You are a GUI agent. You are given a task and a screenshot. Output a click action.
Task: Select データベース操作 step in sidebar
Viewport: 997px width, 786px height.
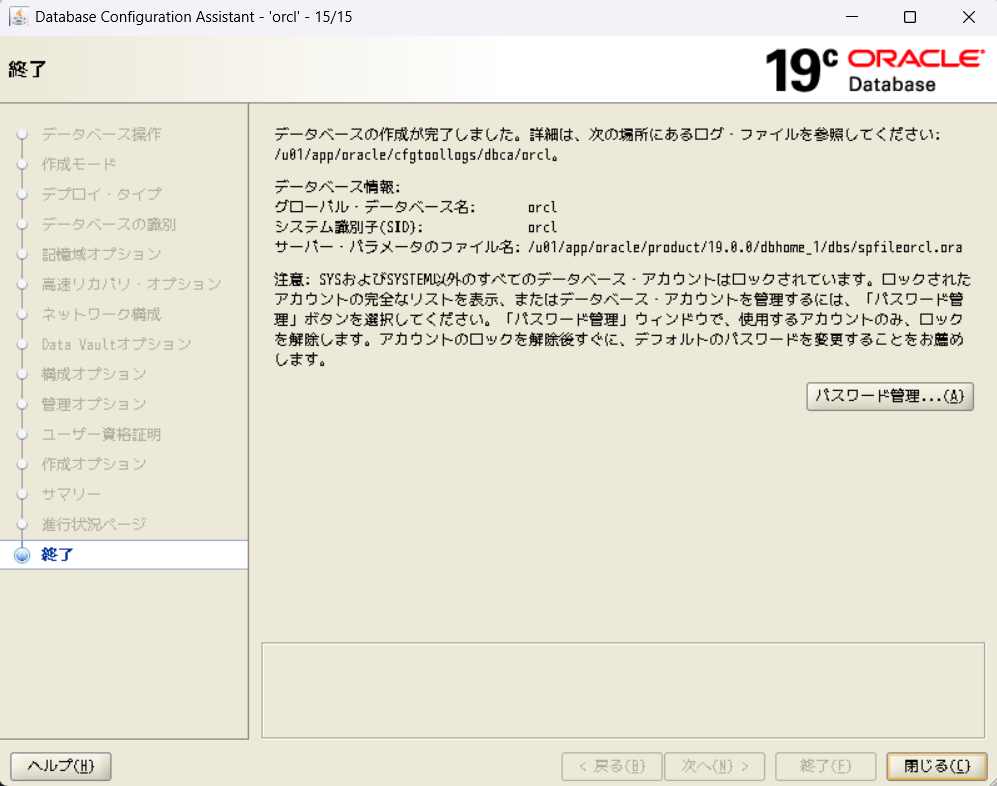101,134
